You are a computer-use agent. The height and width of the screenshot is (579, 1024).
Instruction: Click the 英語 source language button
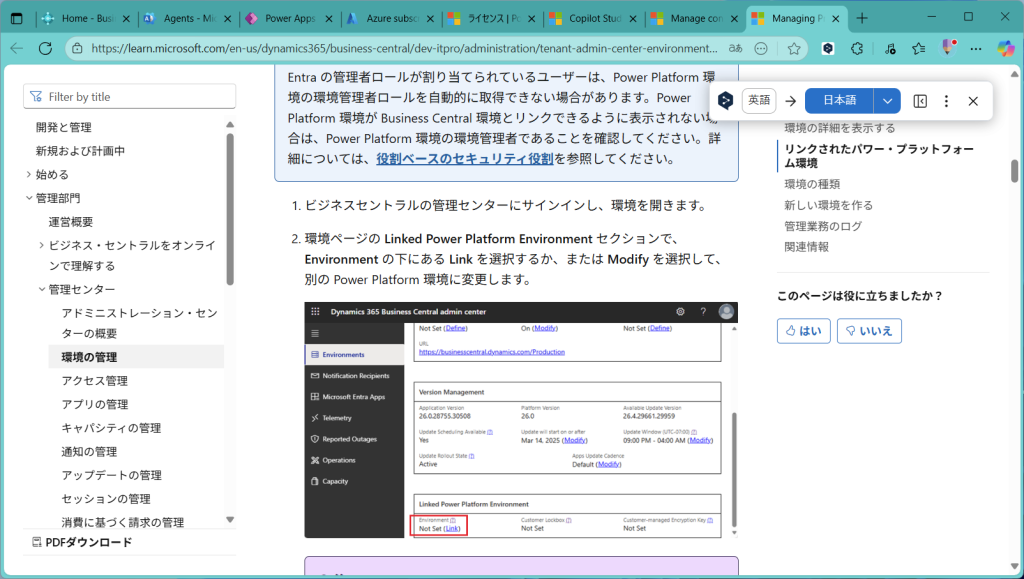(x=759, y=101)
